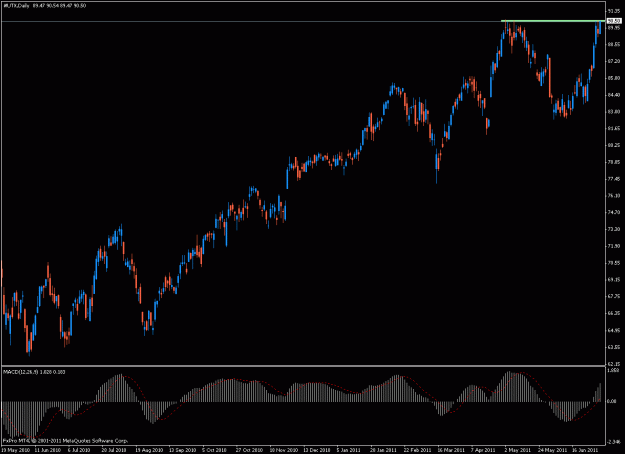The width and height of the screenshot is (625, 454).
Task: Click the MACD zero level label 0.00
Action: click(612, 402)
